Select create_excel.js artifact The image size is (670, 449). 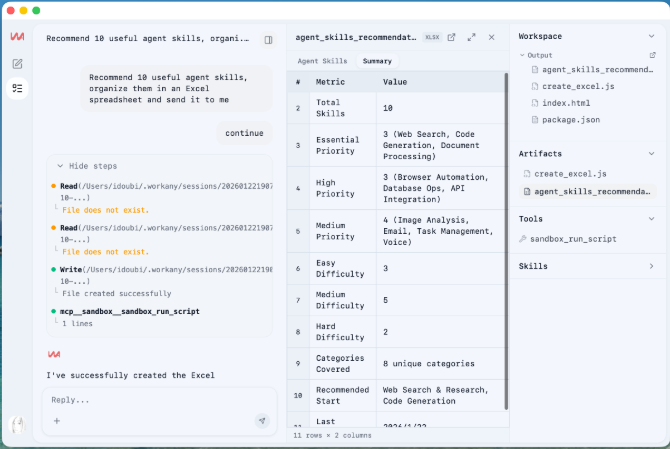pyautogui.click(x=565, y=174)
